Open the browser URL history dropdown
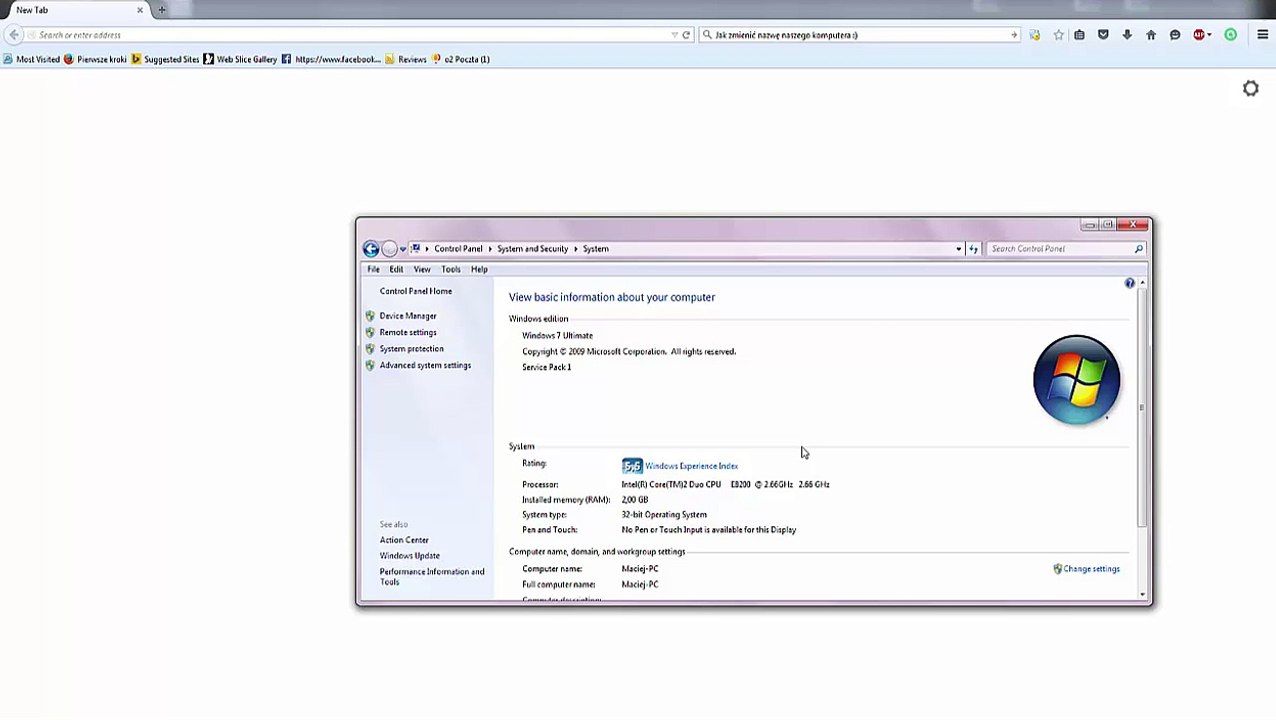The height and width of the screenshot is (720, 1276). (x=674, y=35)
